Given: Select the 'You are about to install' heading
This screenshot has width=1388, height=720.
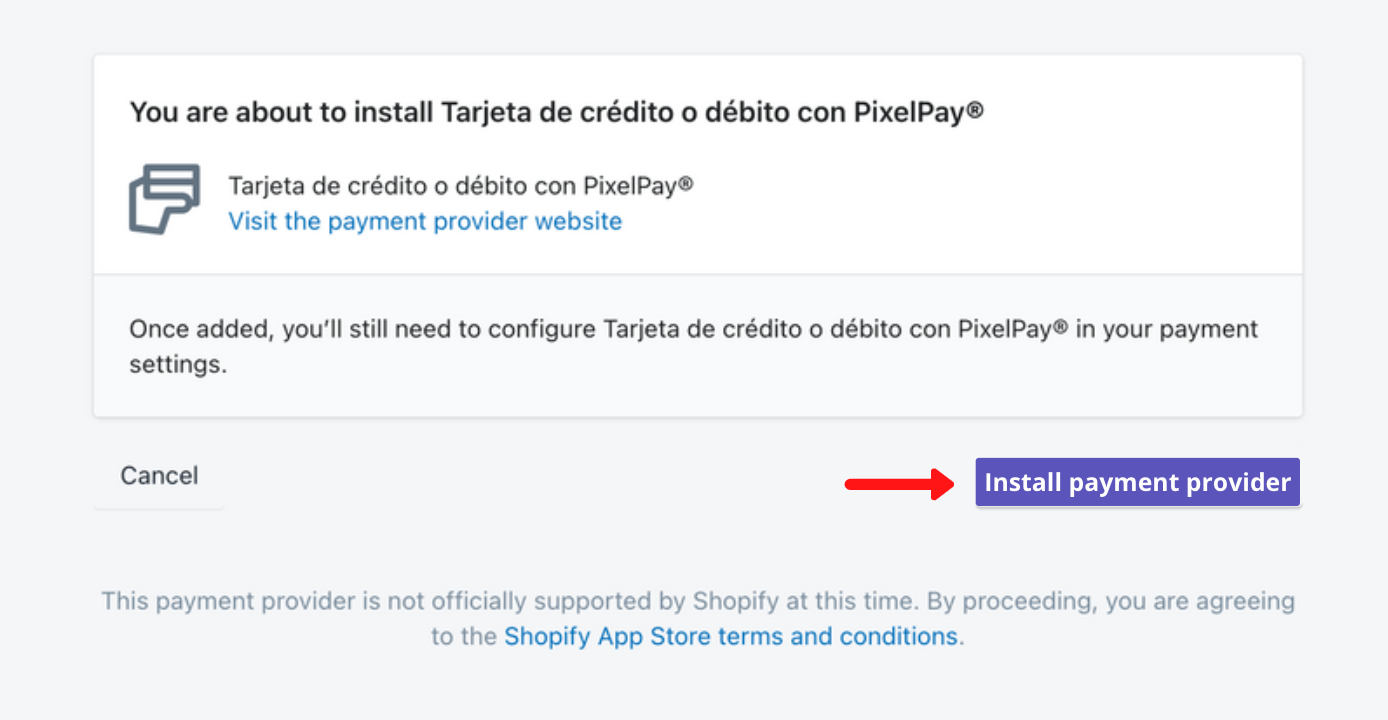Looking at the screenshot, I should click(556, 112).
